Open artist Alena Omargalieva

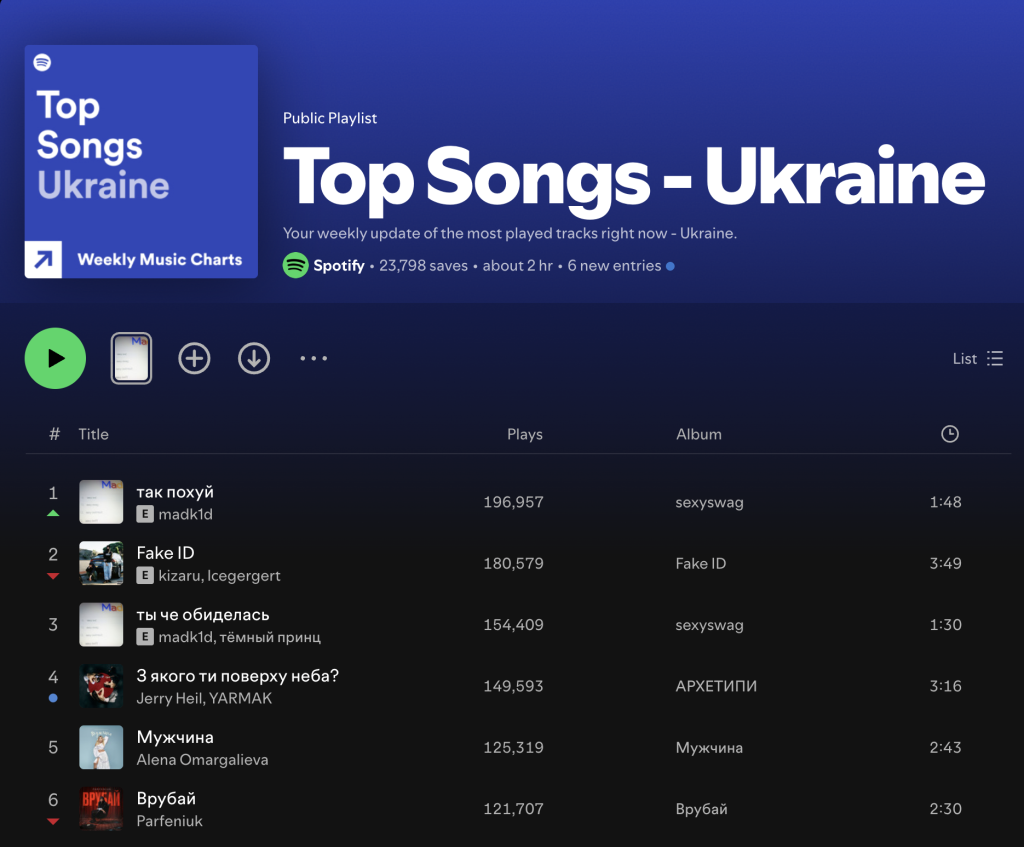click(x=202, y=759)
